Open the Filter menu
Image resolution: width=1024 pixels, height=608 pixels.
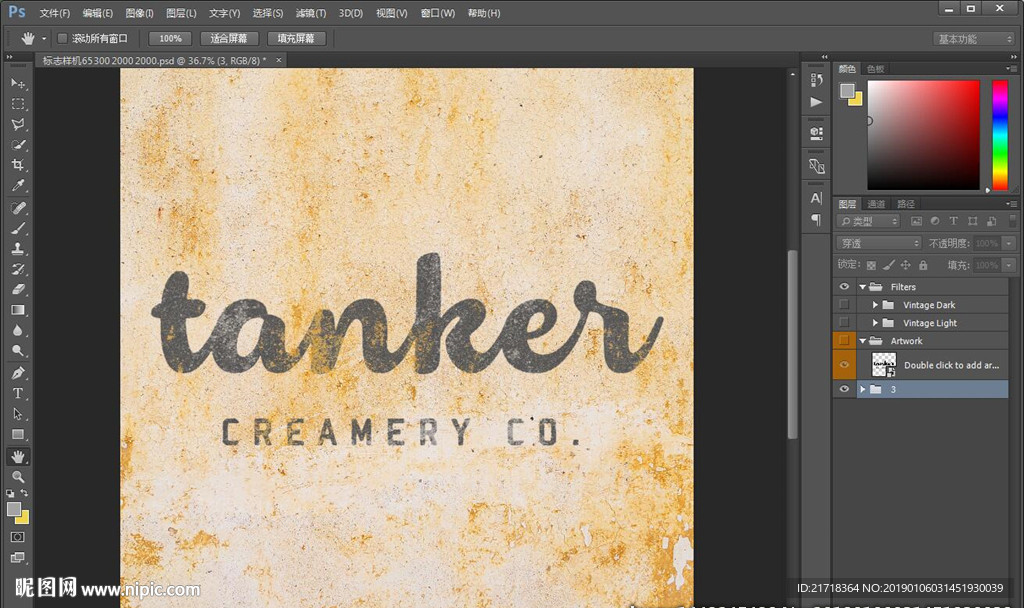310,13
